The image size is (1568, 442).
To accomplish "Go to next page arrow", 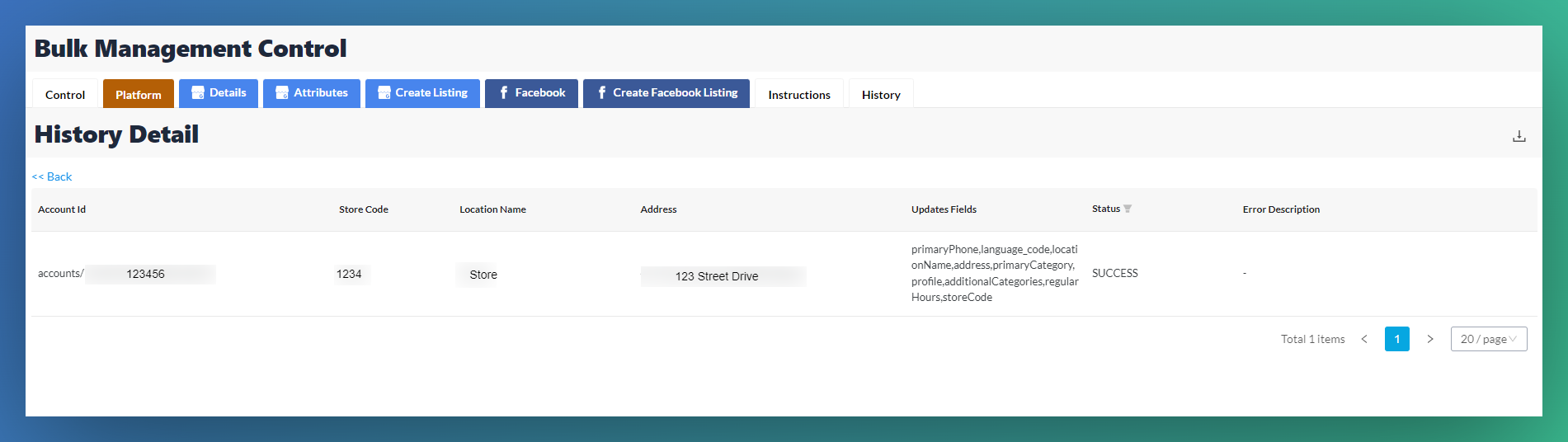I will [1430, 339].
